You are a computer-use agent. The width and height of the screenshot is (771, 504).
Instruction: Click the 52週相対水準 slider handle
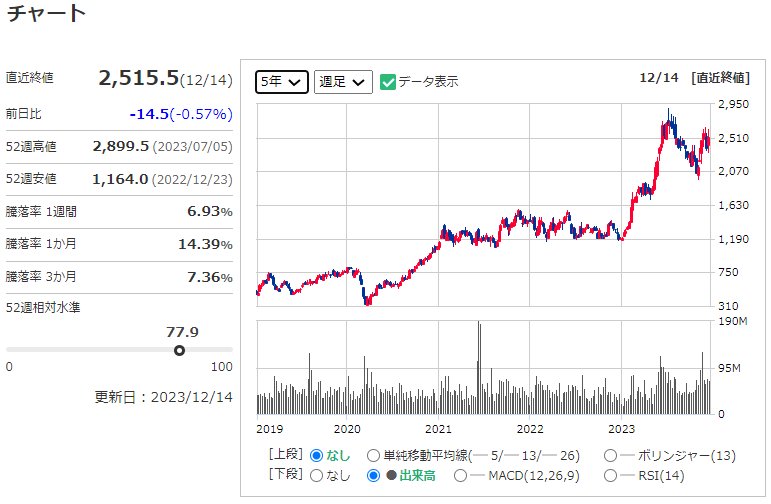click(179, 350)
